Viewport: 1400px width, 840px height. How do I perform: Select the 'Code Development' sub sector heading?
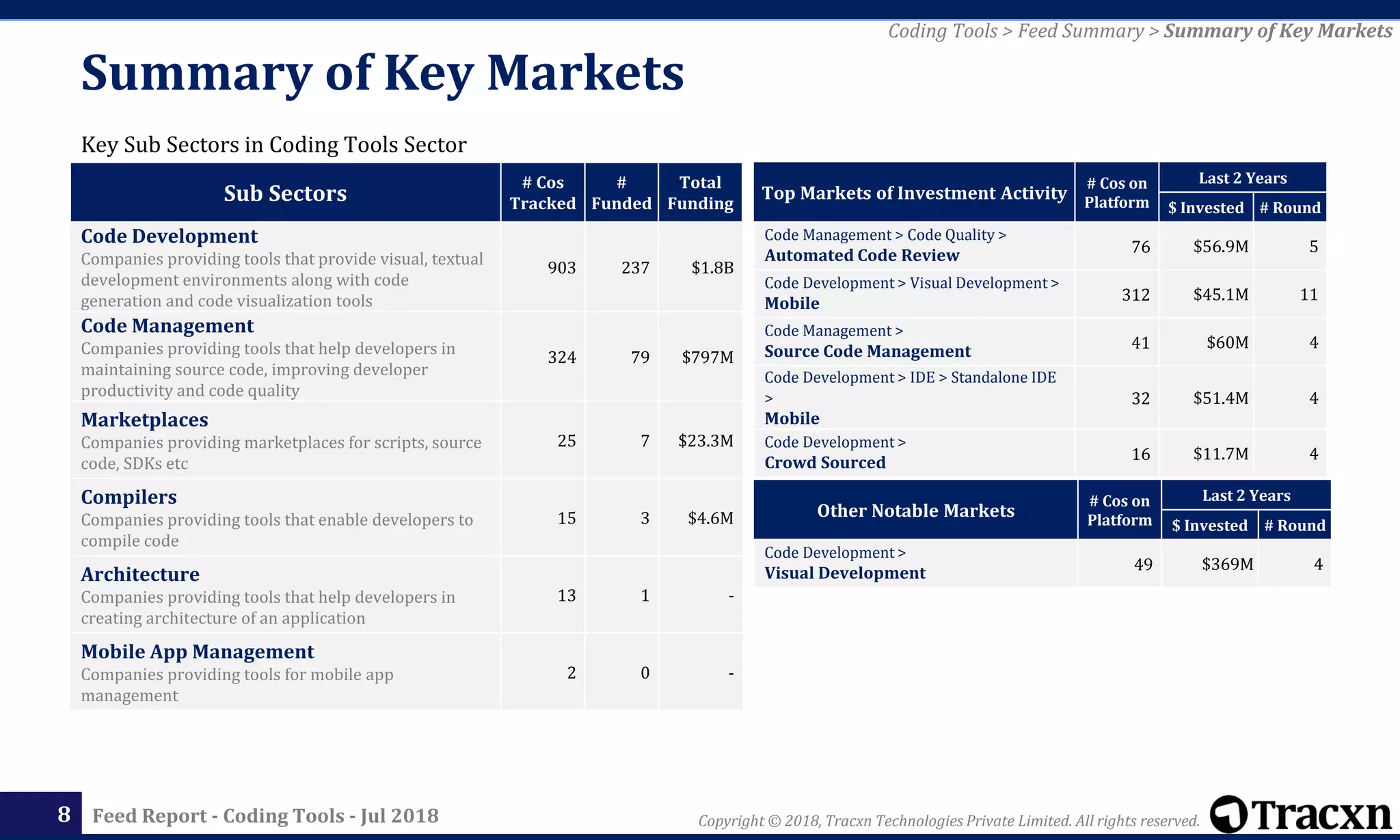[x=169, y=236]
